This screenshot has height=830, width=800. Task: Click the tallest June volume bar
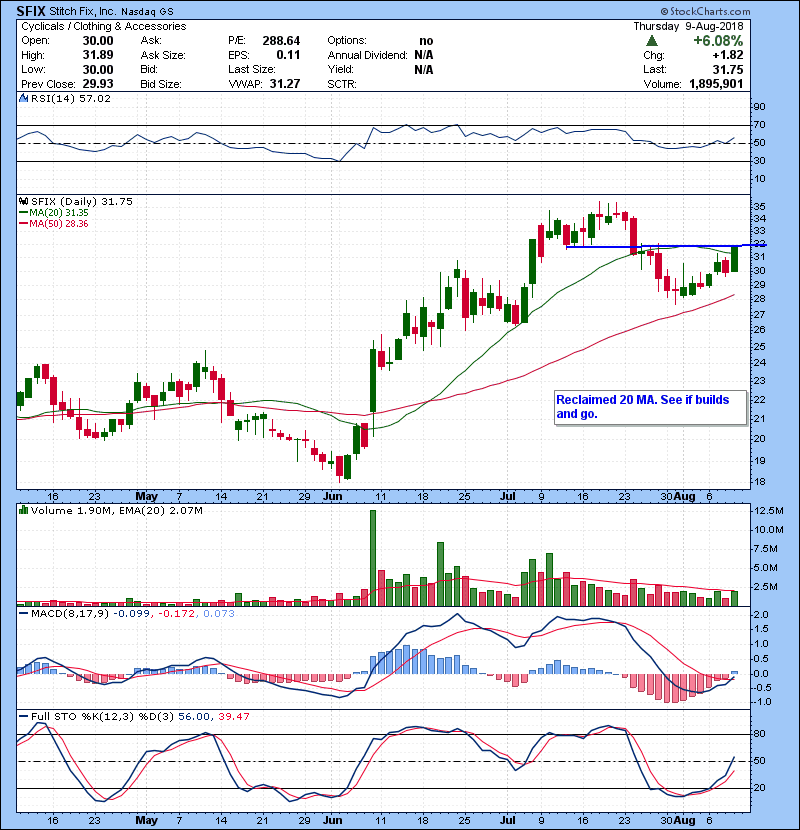[373, 558]
